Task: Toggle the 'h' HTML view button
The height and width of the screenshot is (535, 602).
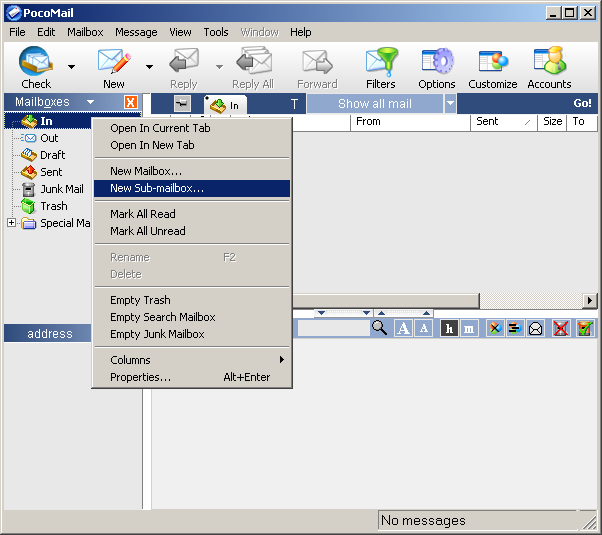Action: click(449, 328)
